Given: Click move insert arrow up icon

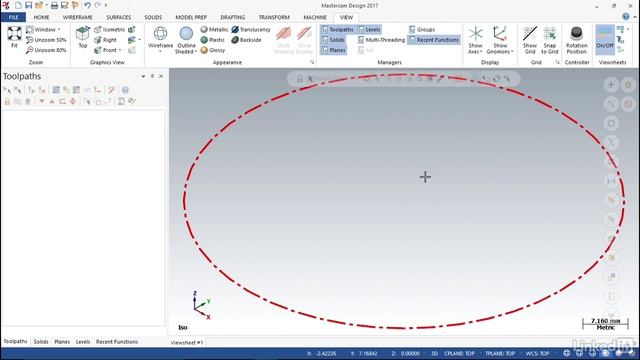Looking at the screenshot, I should coord(52,101).
